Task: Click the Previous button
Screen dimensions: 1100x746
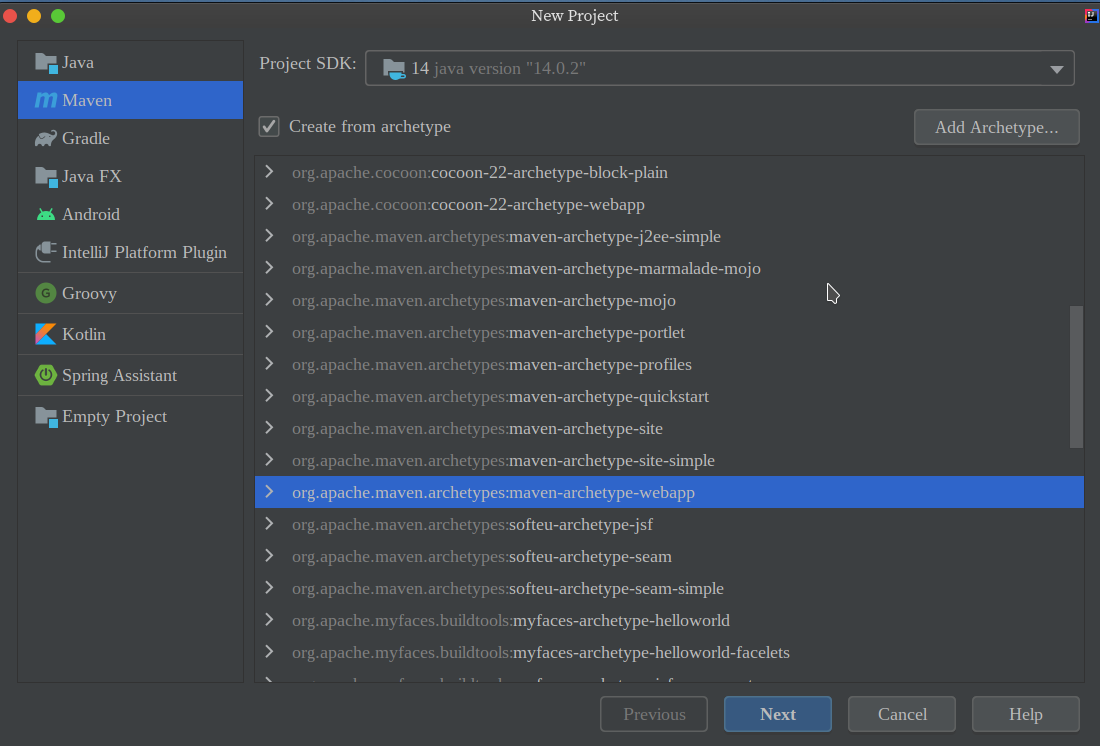Action: coord(654,714)
